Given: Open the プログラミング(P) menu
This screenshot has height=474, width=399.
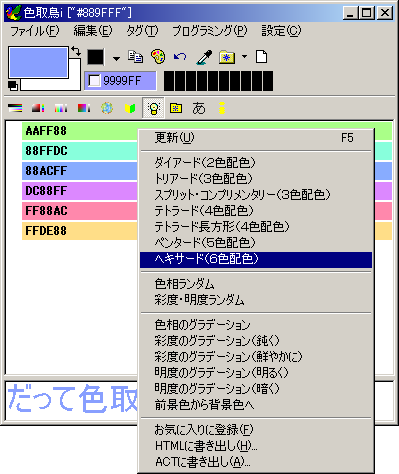Looking at the screenshot, I should (x=210, y=31).
